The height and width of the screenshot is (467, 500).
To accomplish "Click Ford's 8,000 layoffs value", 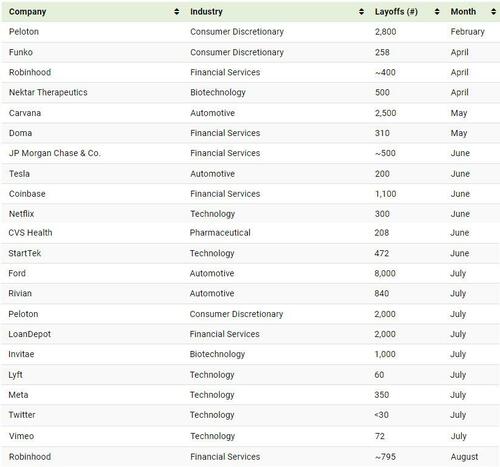I will click(385, 273).
